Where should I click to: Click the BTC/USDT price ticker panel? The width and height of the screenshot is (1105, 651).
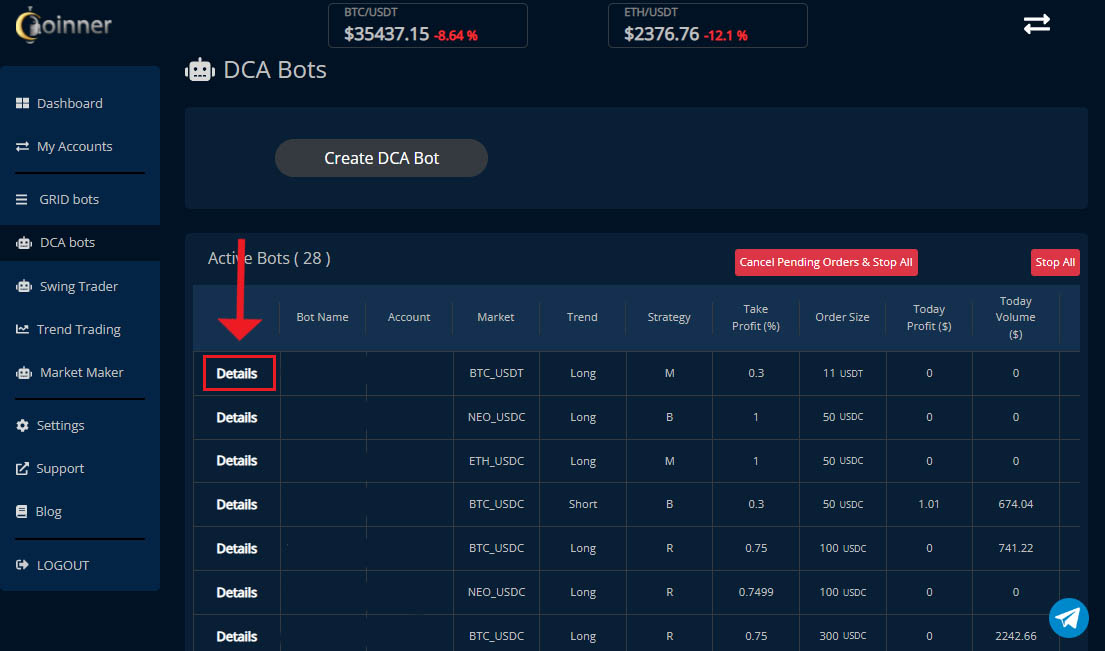coord(427,25)
